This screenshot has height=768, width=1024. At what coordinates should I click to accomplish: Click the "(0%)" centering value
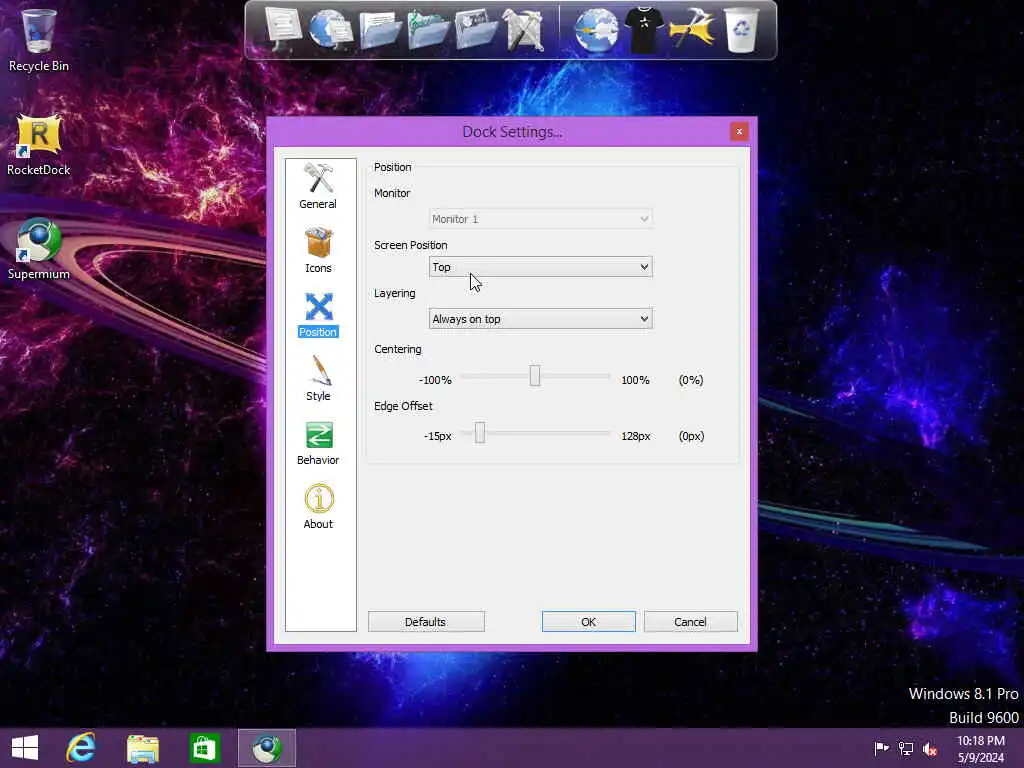[691, 380]
